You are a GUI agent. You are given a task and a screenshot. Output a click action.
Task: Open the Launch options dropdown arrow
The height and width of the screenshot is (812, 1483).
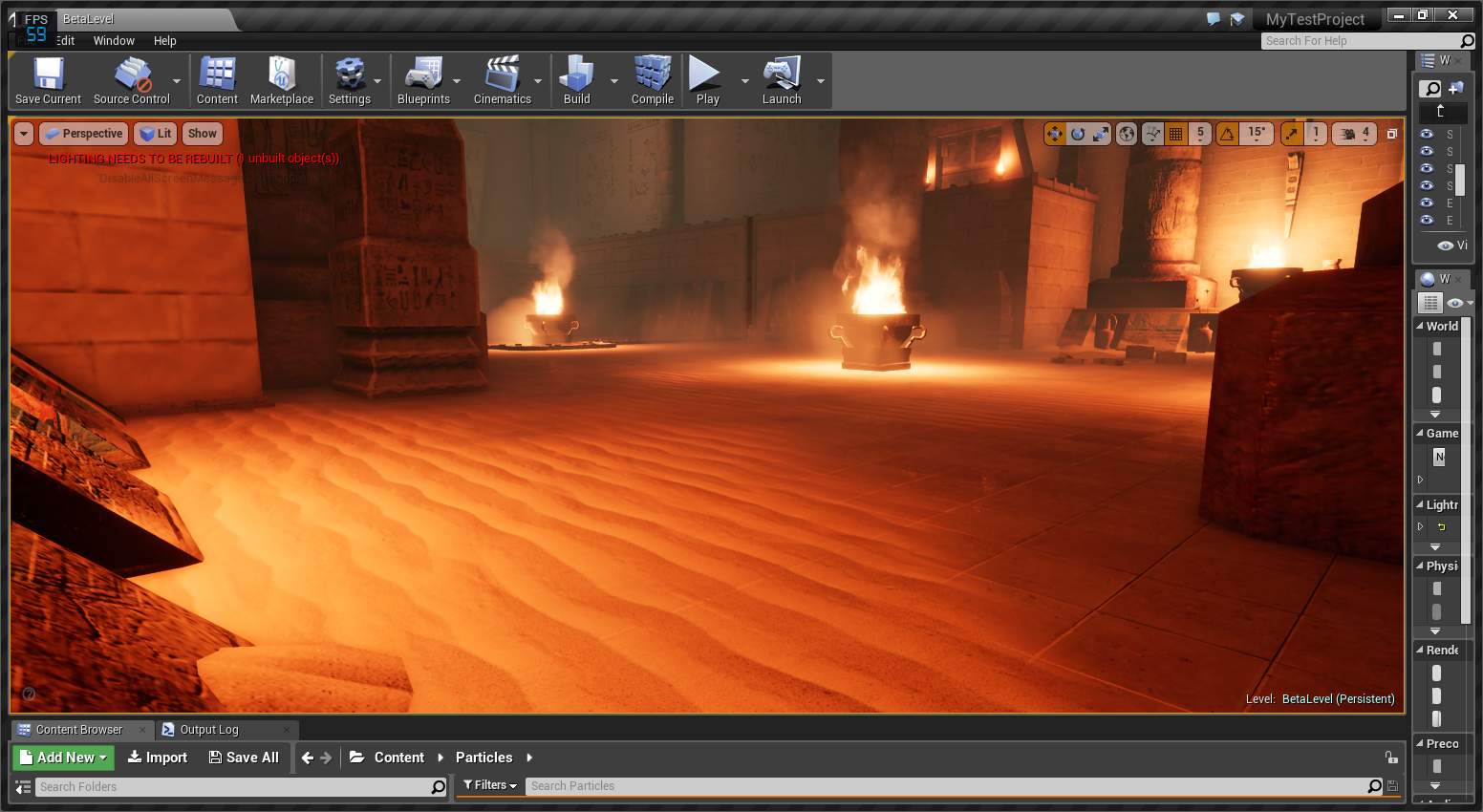(821, 81)
